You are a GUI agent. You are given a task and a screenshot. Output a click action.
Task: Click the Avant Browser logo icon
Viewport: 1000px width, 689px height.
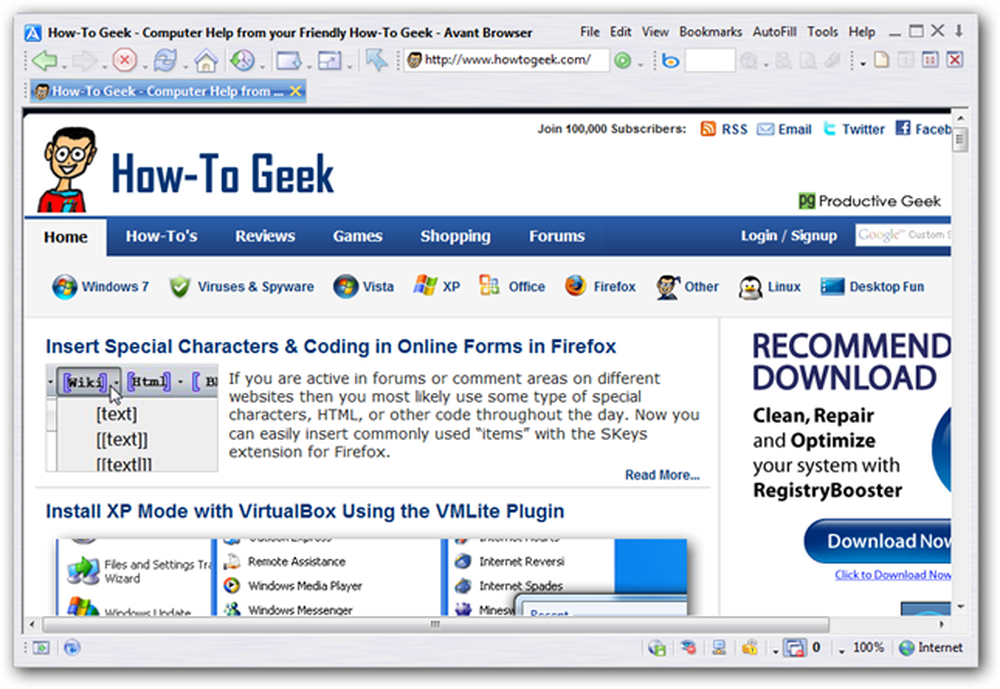point(33,33)
